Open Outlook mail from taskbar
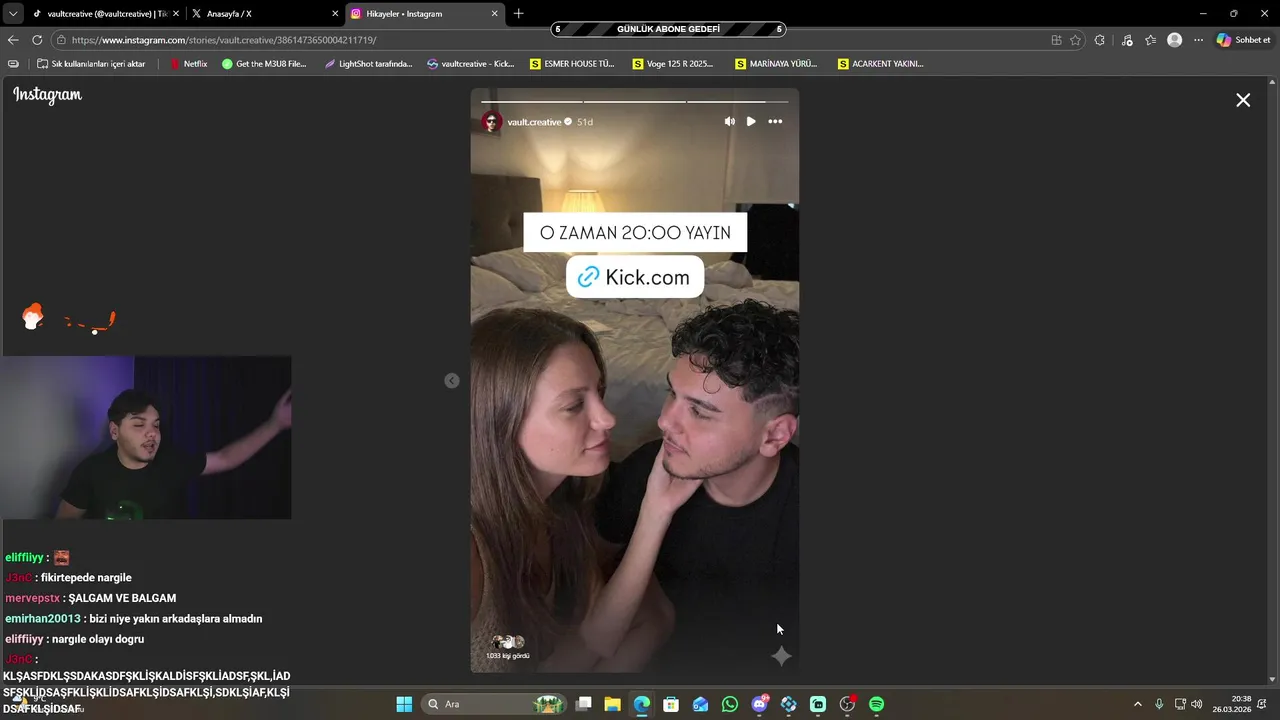 pyautogui.click(x=700, y=704)
